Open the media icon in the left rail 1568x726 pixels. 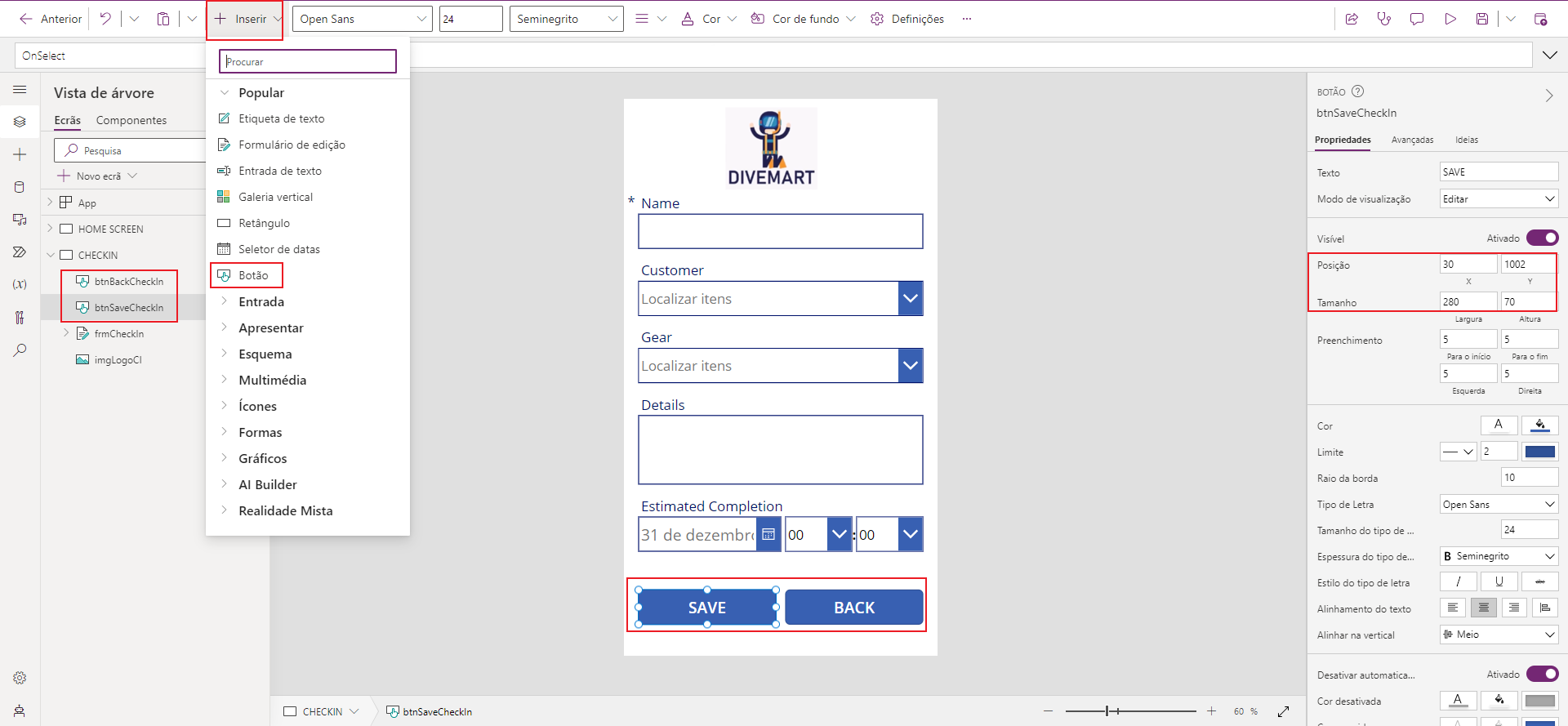(x=20, y=220)
